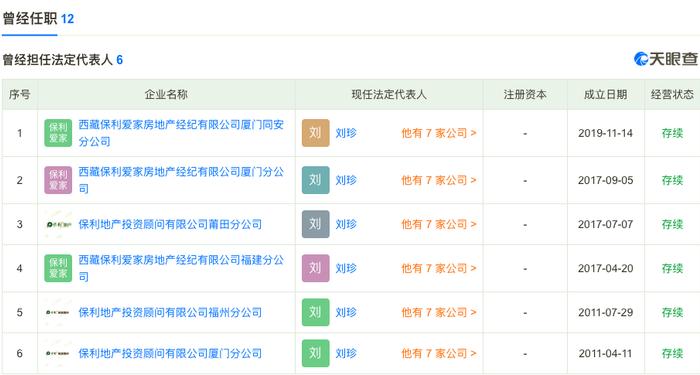Viewport: 700px width, 375px height.
Task: Switch to the 曾经任职 tab
Action: (38, 19)
